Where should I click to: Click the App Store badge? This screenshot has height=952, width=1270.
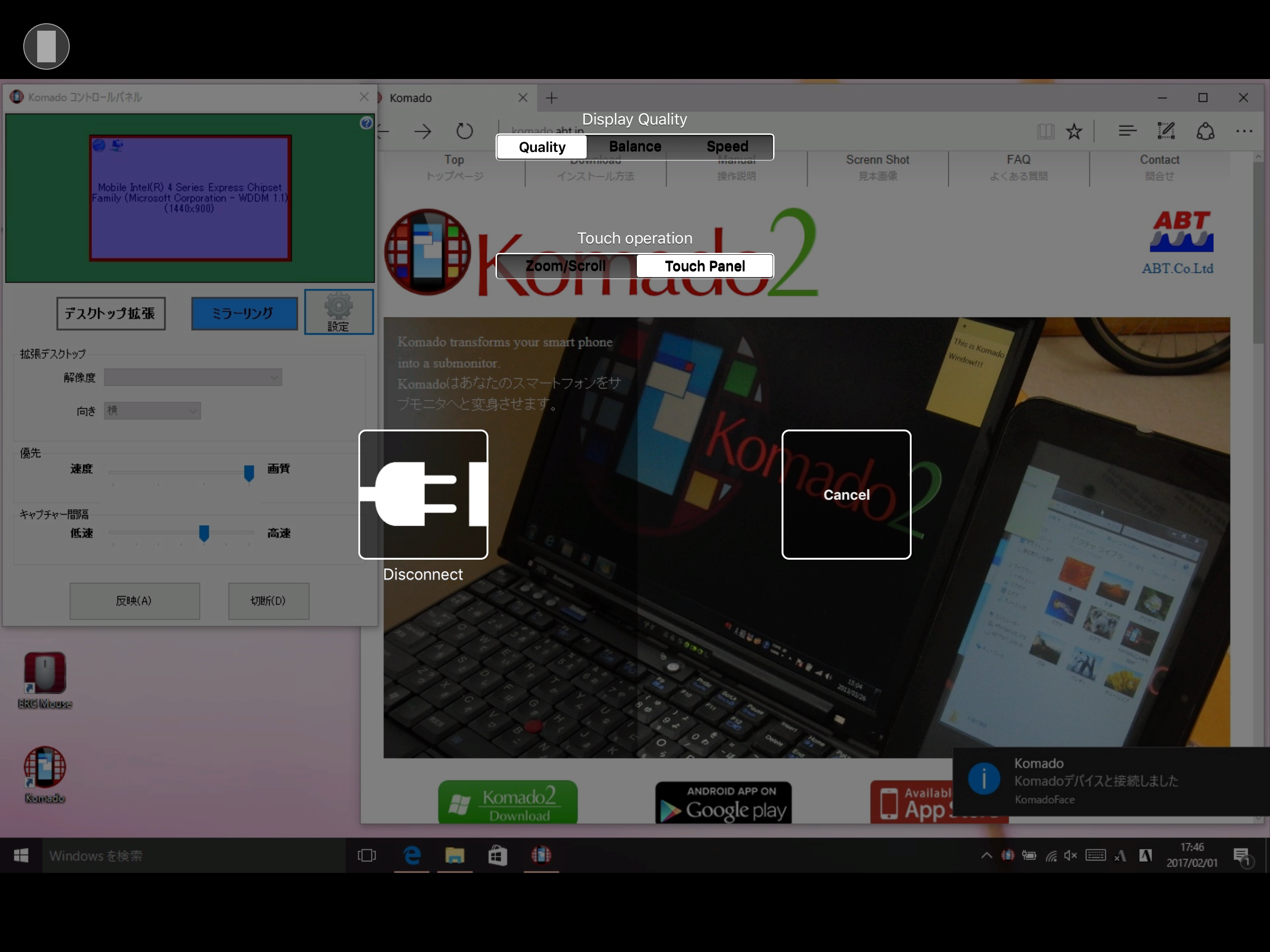[912, 803]
